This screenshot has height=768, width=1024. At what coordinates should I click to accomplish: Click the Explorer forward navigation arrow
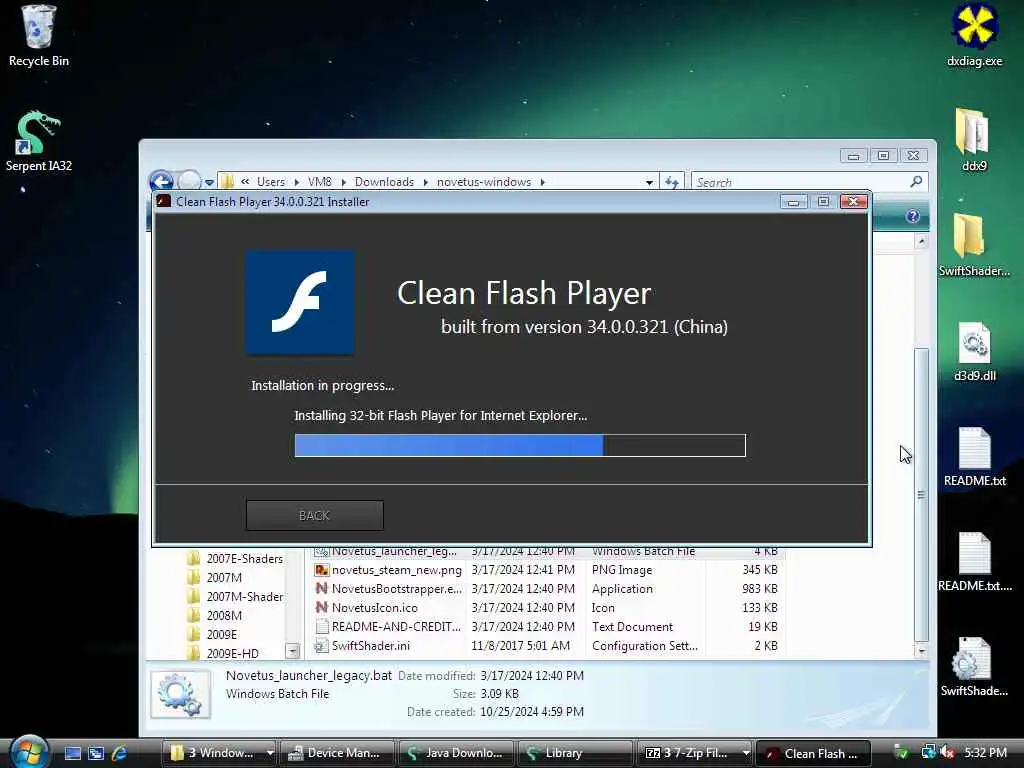(189, 182)
